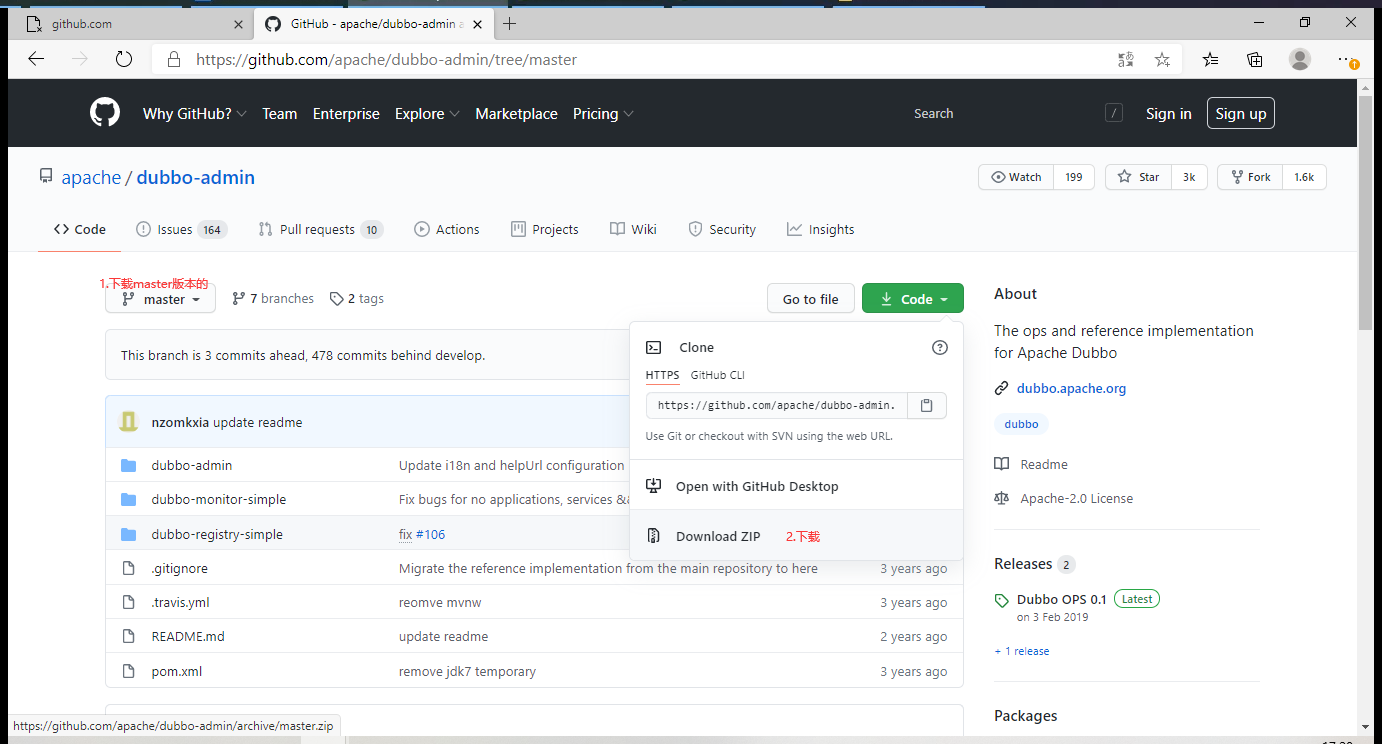Go back using browser back arrow

36,59
